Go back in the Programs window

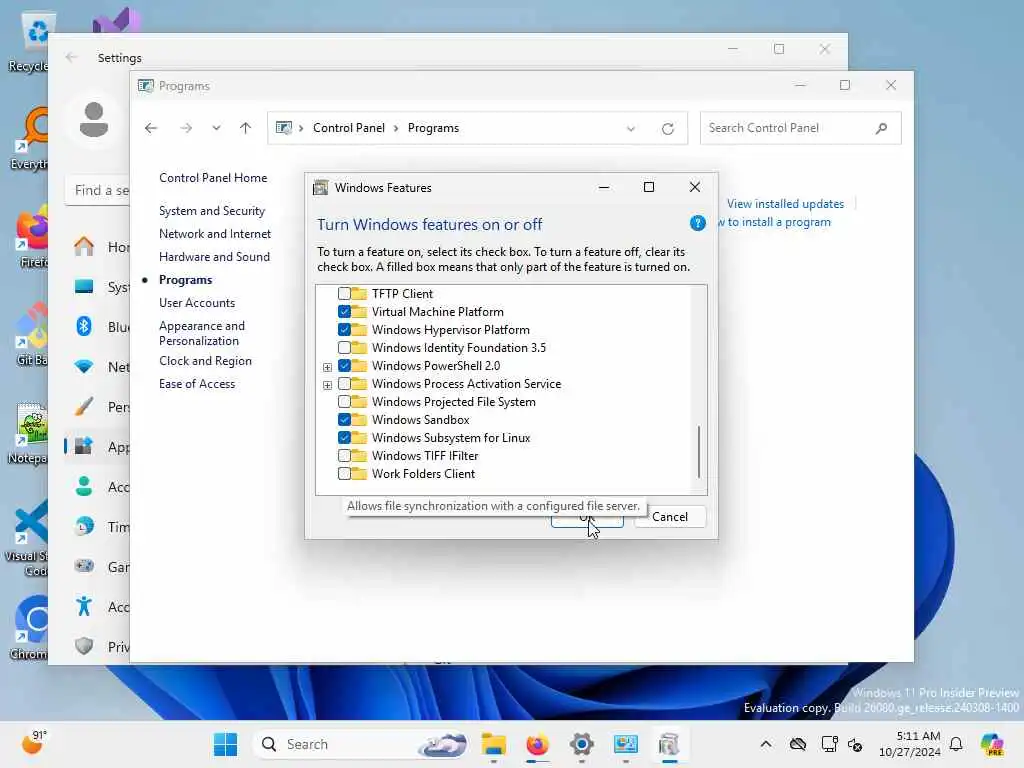(151, 128)
